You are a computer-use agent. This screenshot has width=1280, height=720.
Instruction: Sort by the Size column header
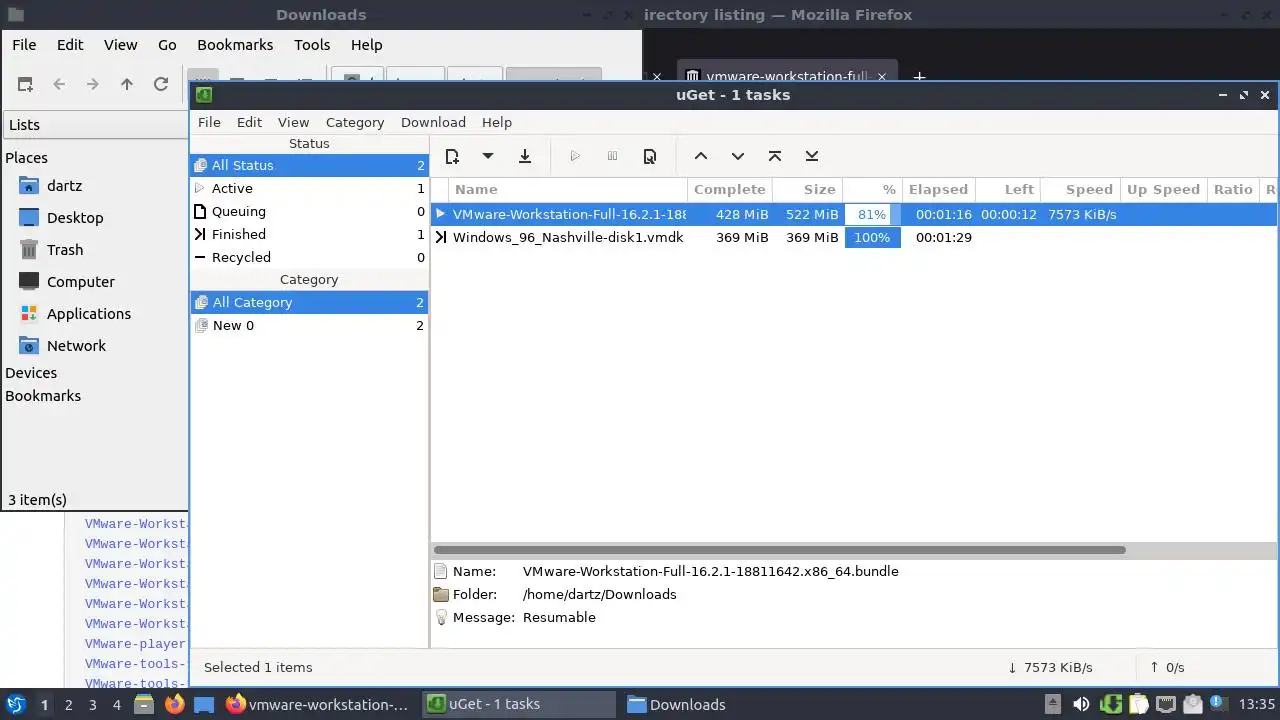(x=808, y=189)
